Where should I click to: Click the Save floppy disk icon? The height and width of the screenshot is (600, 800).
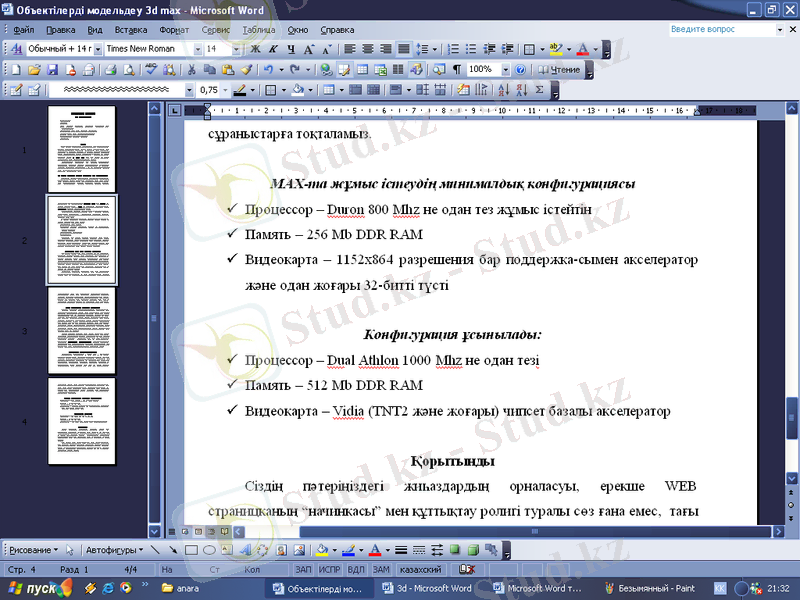(53, 70)
